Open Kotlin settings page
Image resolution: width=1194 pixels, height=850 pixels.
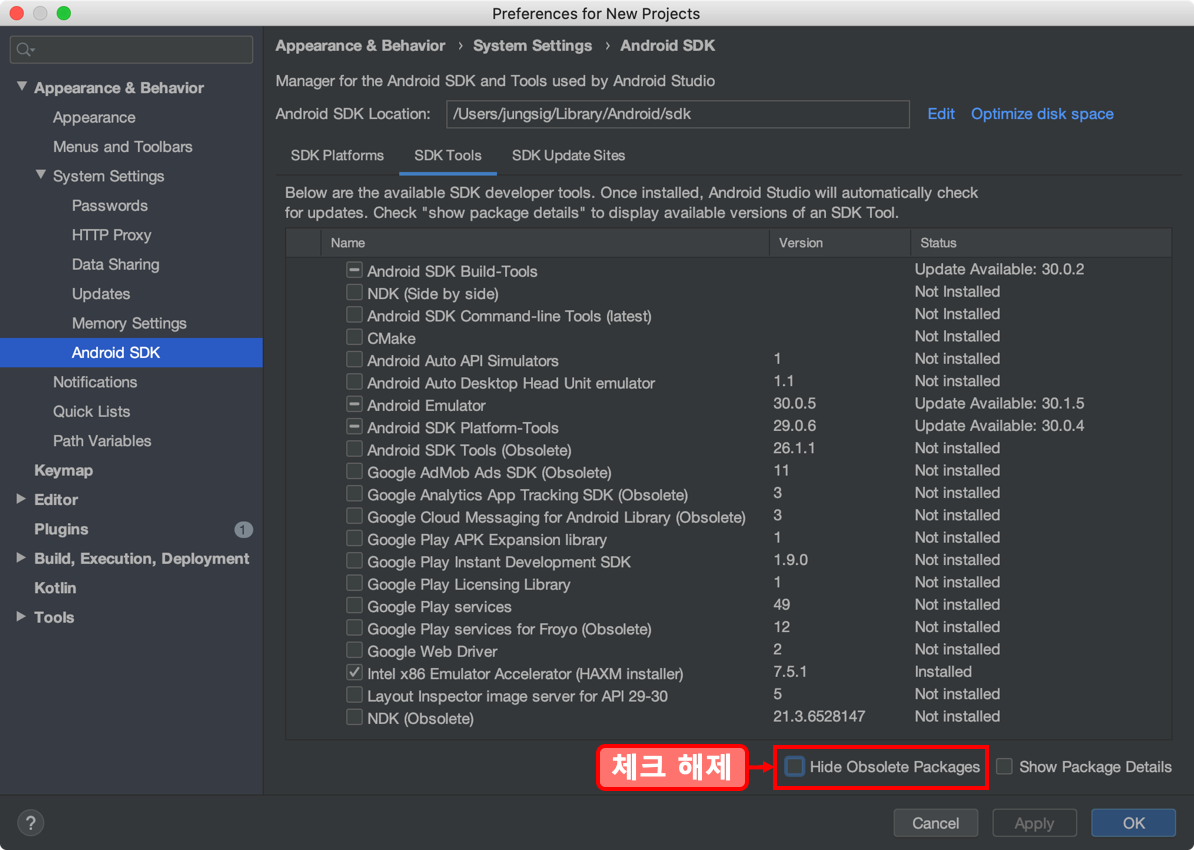tap(55, 588)
